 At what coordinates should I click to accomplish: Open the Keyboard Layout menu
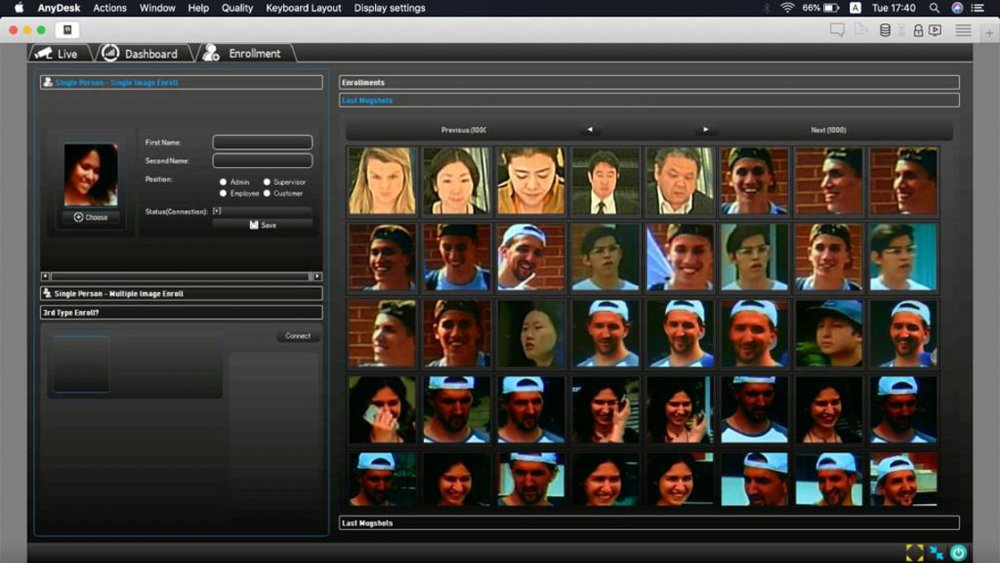304,8
